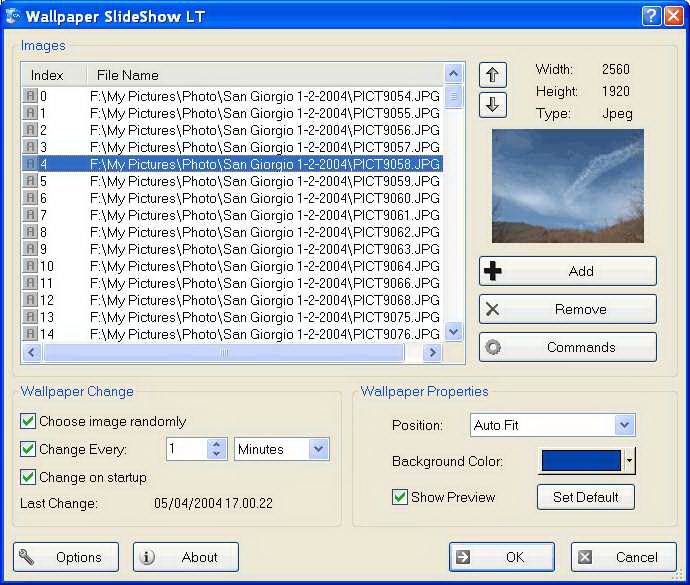Click the title bar help question mark
Screen dimensions: 690x585
[651, 16]
